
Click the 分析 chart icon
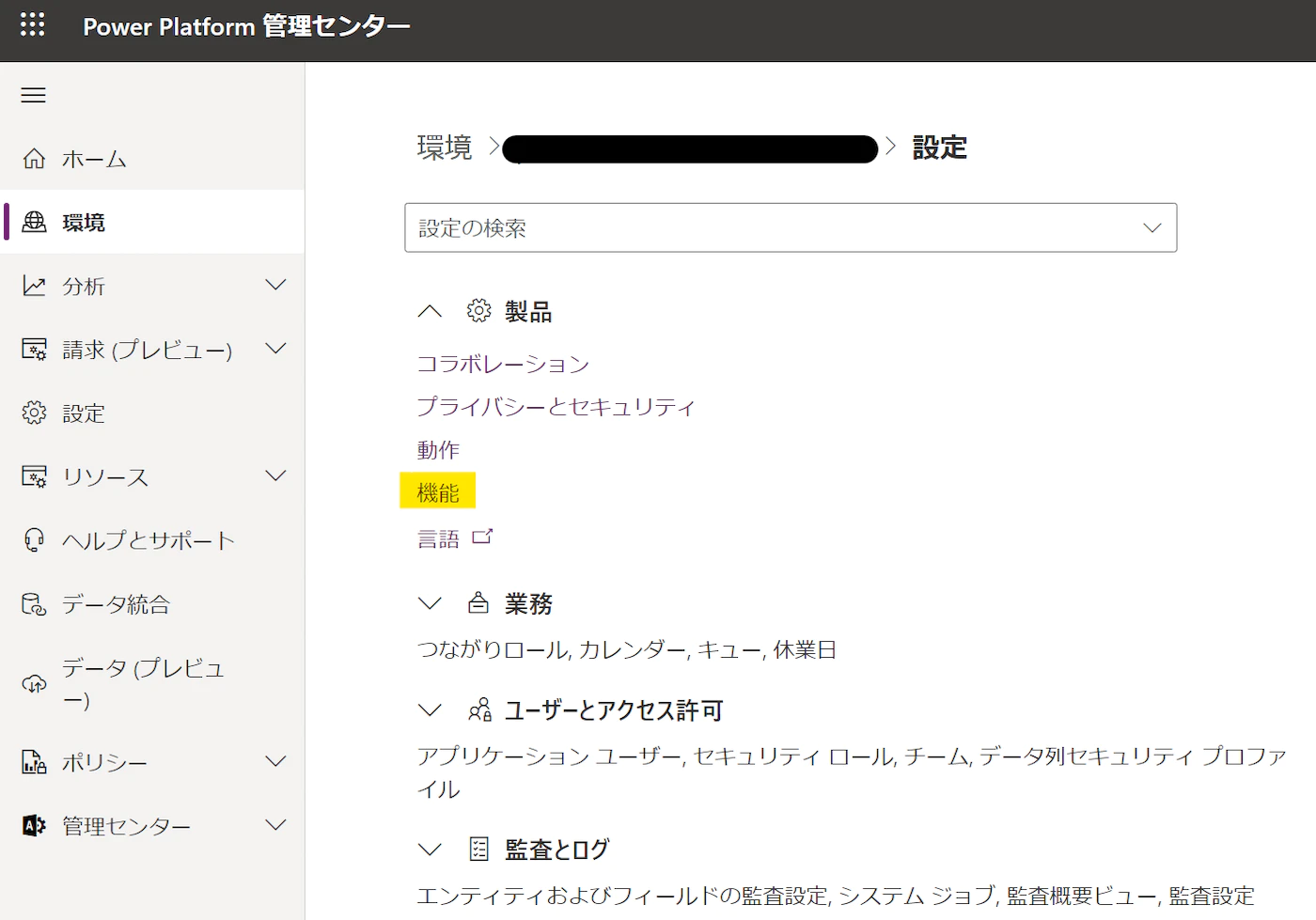coord(34,286)
